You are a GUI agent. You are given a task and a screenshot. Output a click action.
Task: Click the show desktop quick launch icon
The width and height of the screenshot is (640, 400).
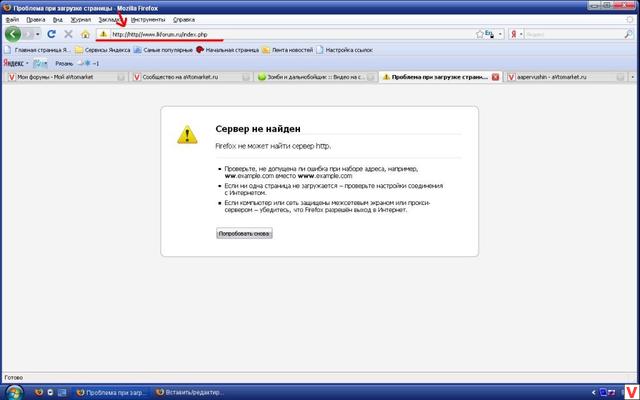62,392
